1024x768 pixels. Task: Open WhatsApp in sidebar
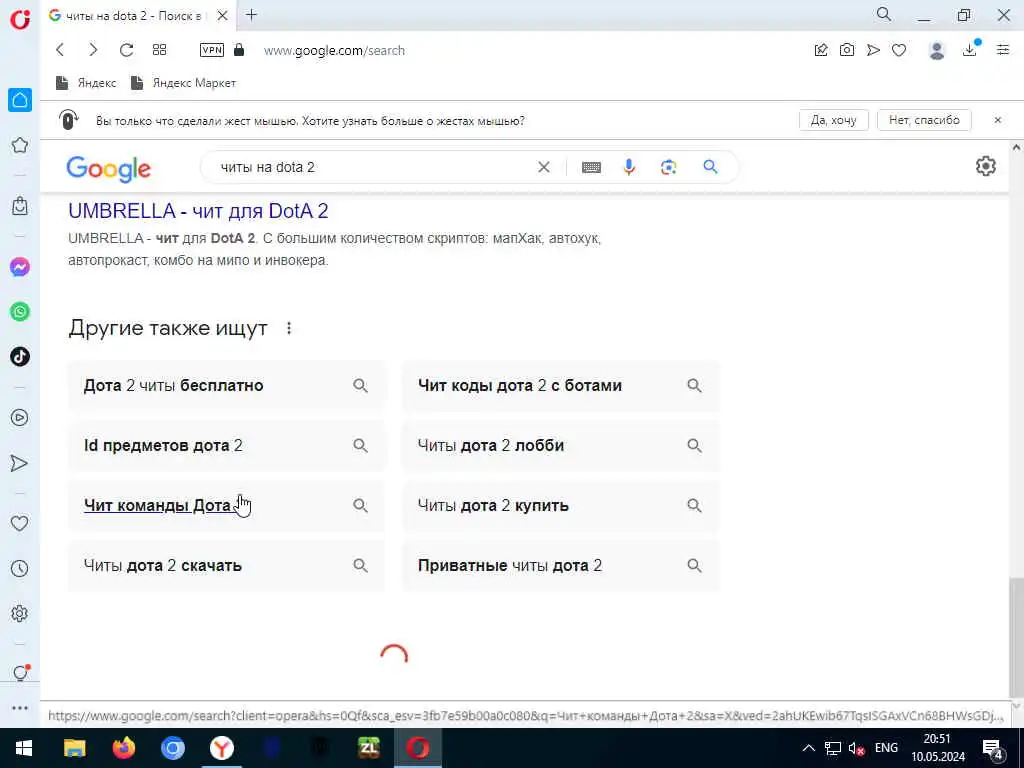pyautogui.click(x=20, y=312)
